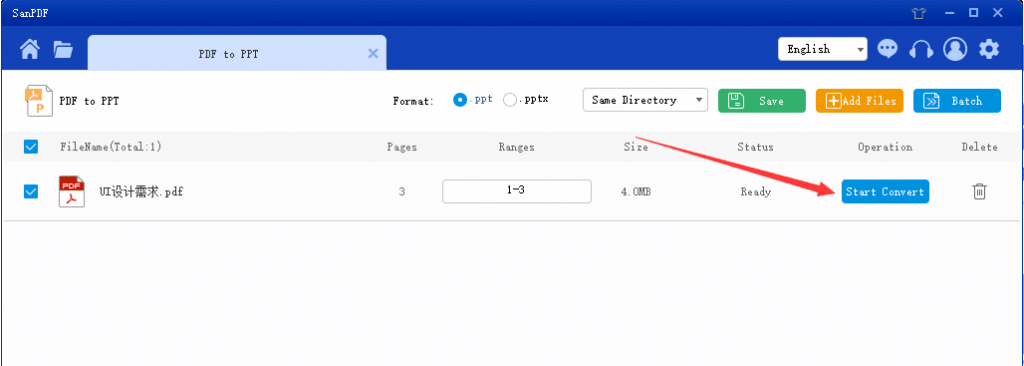Open the chat message icon
The image size is (1024, 366).
pos(887,49)
